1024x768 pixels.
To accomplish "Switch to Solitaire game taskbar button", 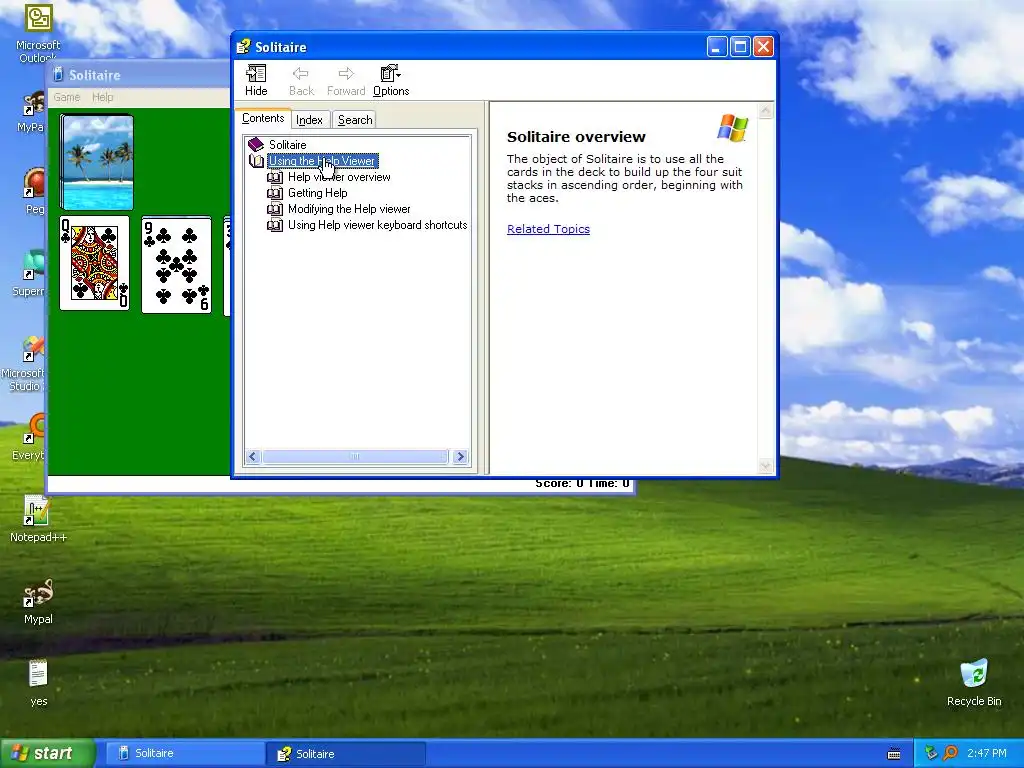I will pos(185,754).
